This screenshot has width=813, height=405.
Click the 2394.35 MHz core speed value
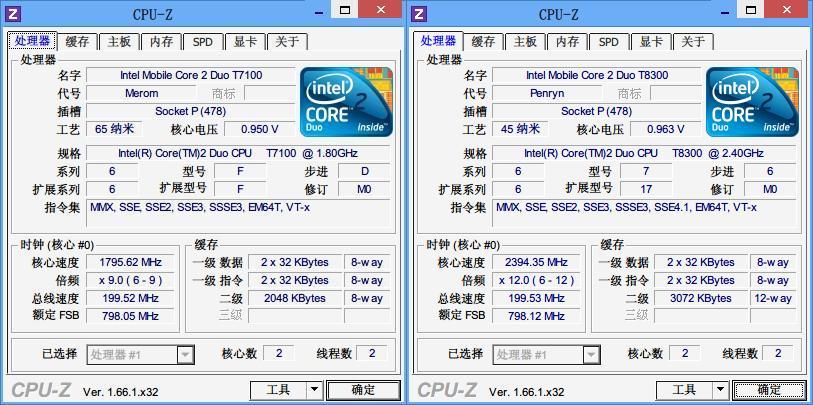tap(536, 262)
